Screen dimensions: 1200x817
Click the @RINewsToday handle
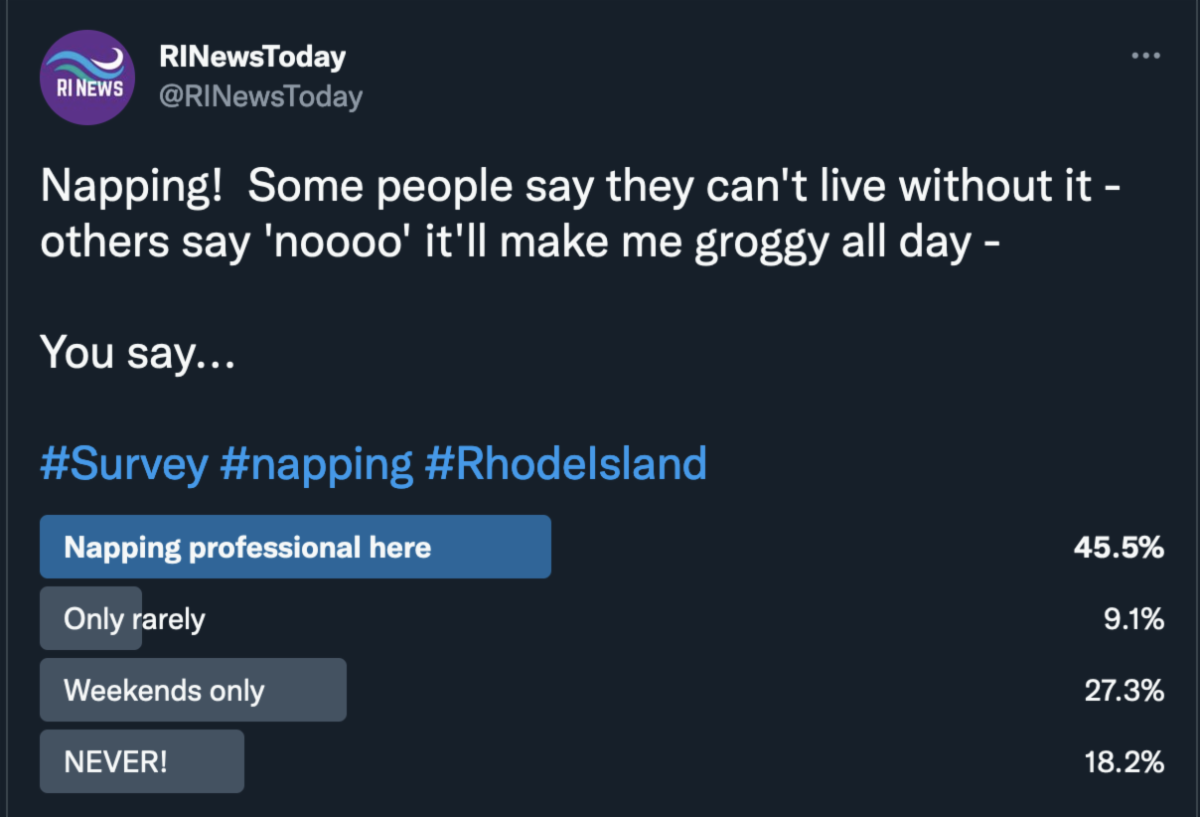click(260, 97)
